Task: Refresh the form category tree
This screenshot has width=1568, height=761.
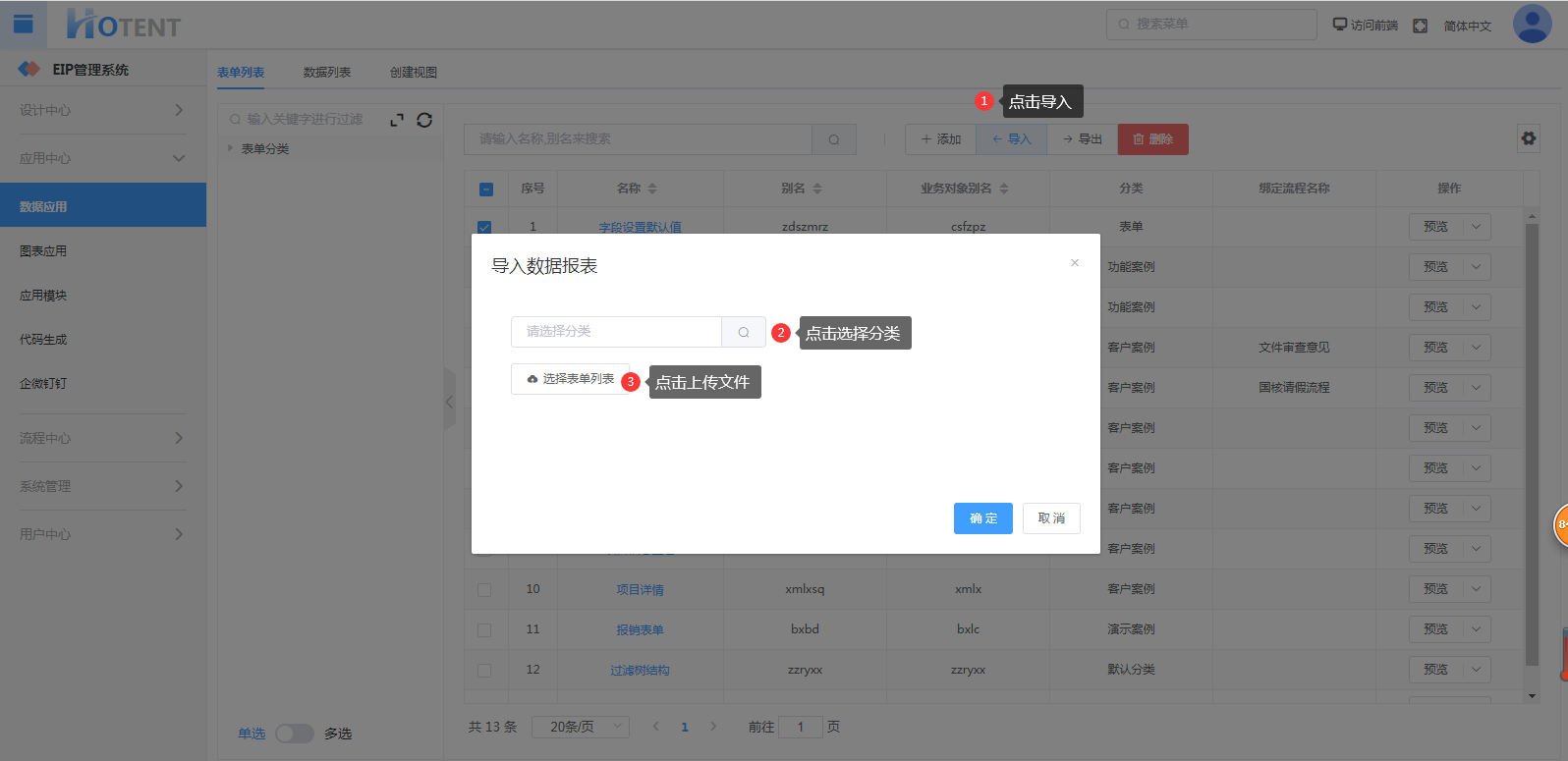Action: pos(424,120)
